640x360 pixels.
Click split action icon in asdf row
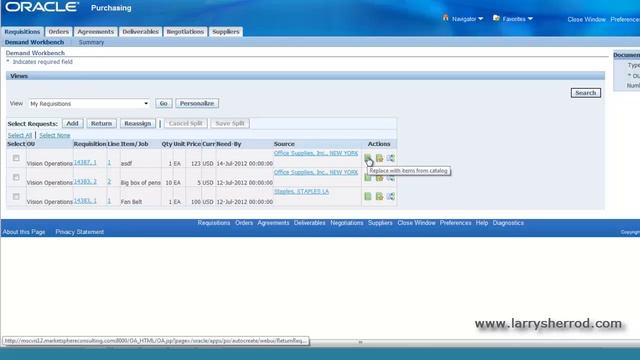pyautogui.click(x=391, y=158)
